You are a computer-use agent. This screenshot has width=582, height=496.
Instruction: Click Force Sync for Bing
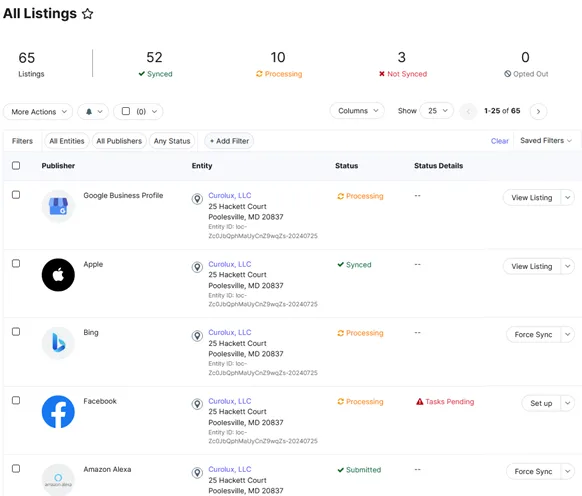point(533,335)
